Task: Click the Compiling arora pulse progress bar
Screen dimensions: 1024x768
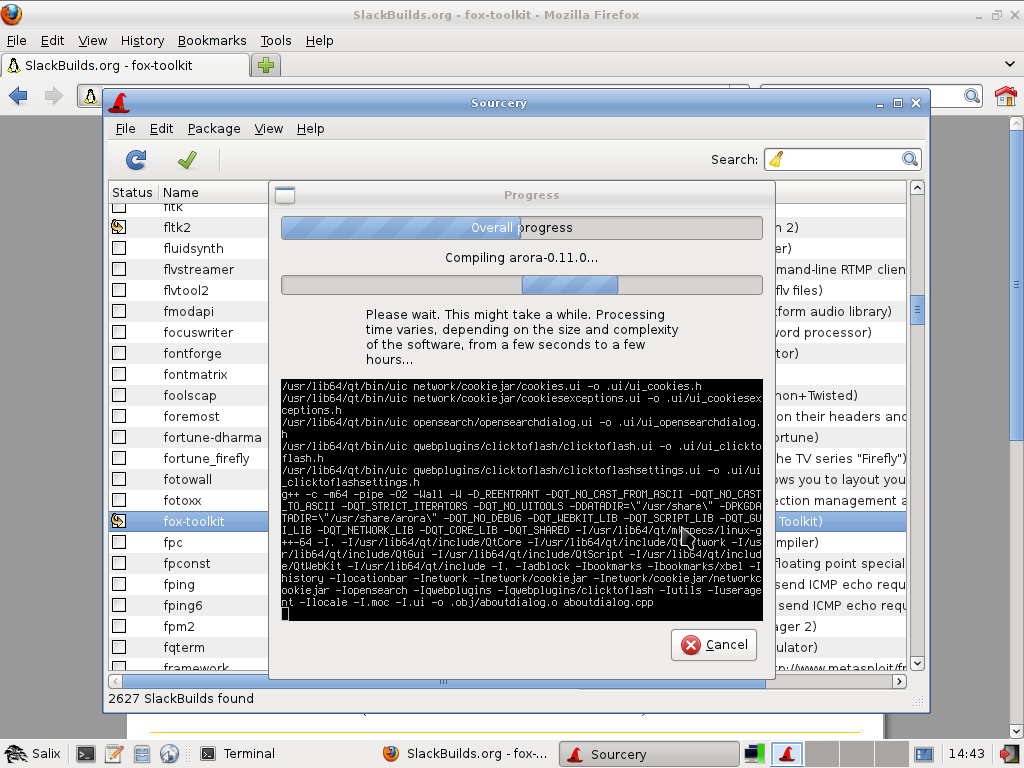Action: 522,285
